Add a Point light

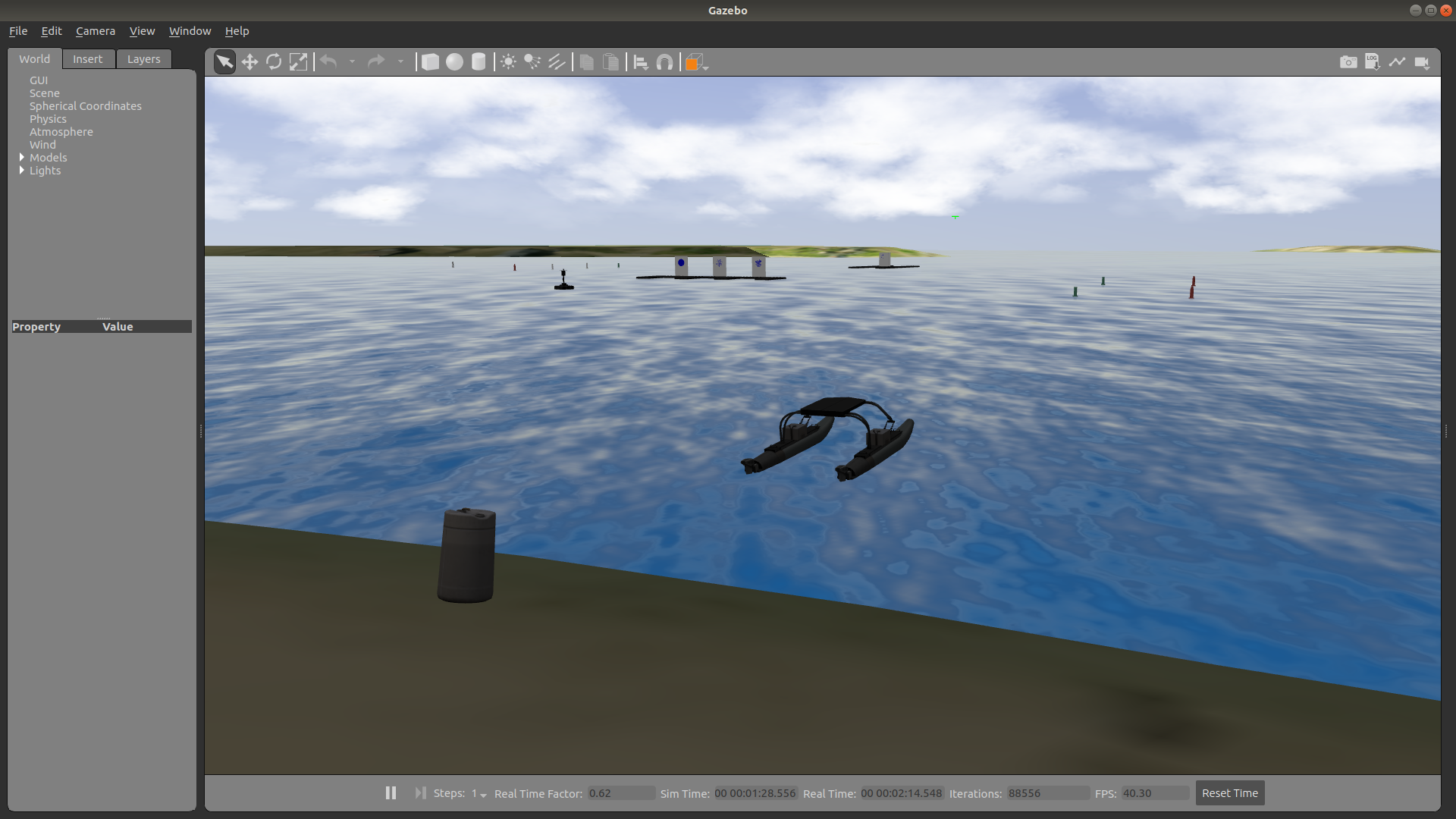[509, 62]
